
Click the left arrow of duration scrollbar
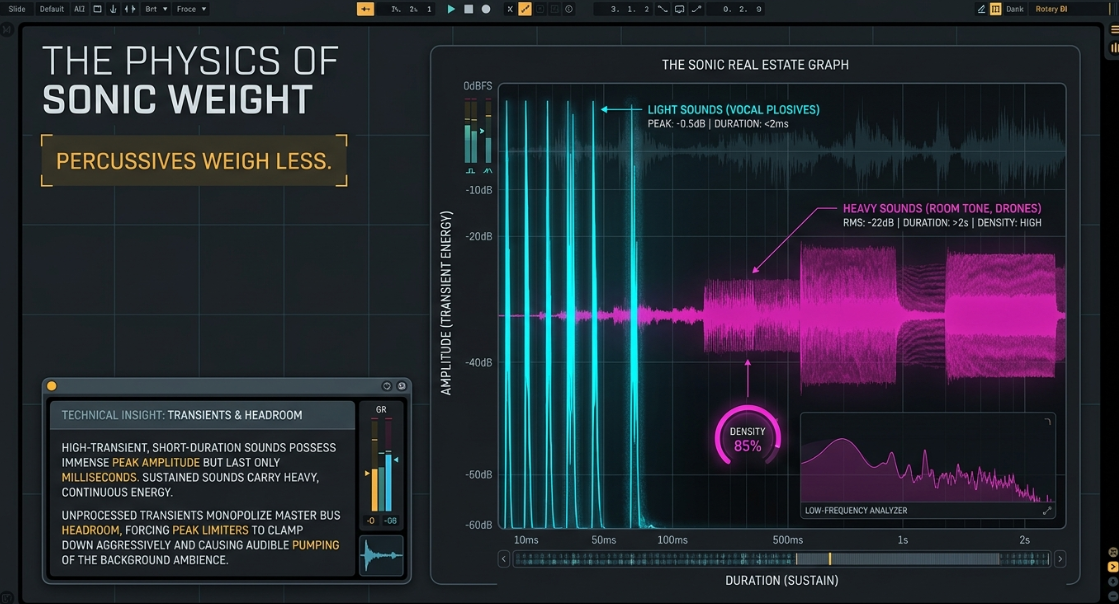pos(504,559)
